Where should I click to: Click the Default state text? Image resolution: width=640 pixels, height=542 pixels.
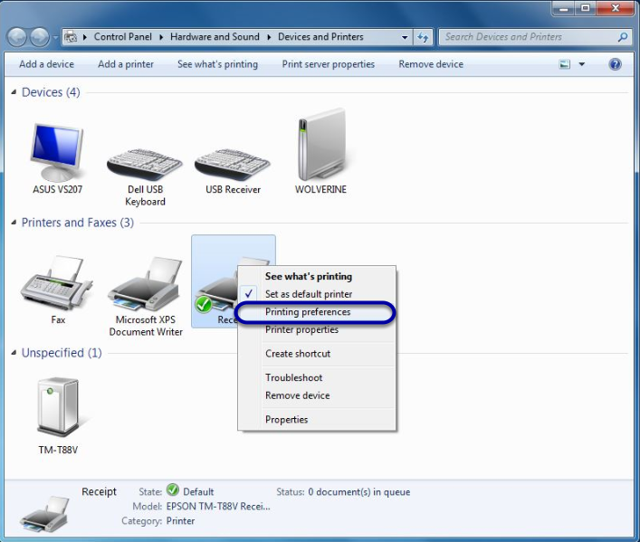point(198,492)
